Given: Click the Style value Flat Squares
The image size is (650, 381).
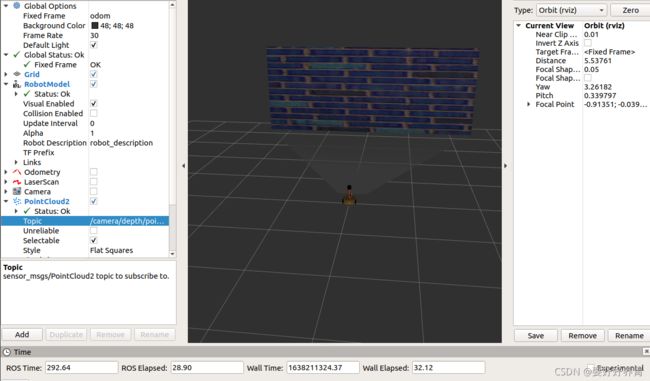Looking at the screenshot, I should tap(112, 250).
